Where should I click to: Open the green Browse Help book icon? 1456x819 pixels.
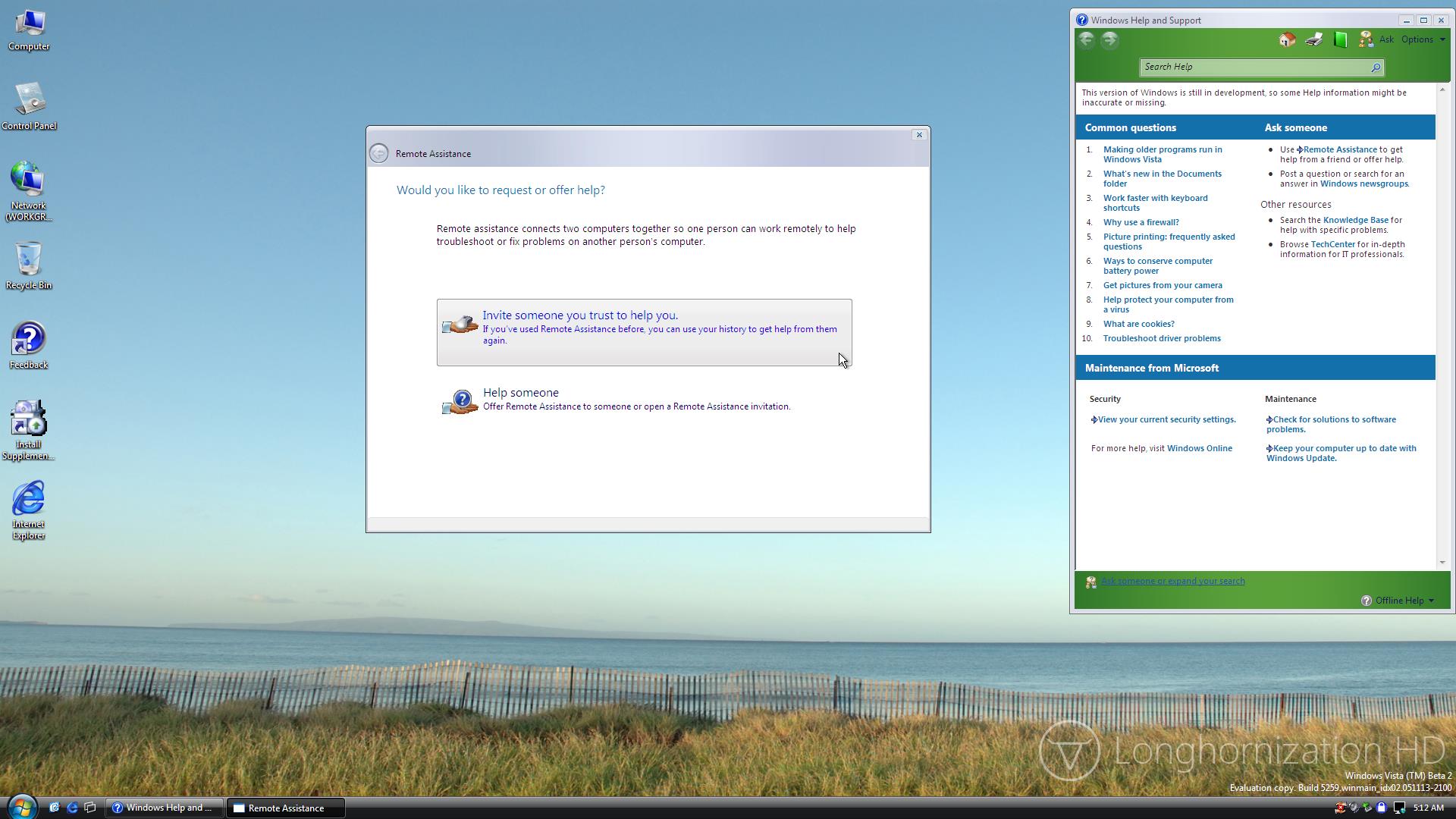[x=1340, y=40]
